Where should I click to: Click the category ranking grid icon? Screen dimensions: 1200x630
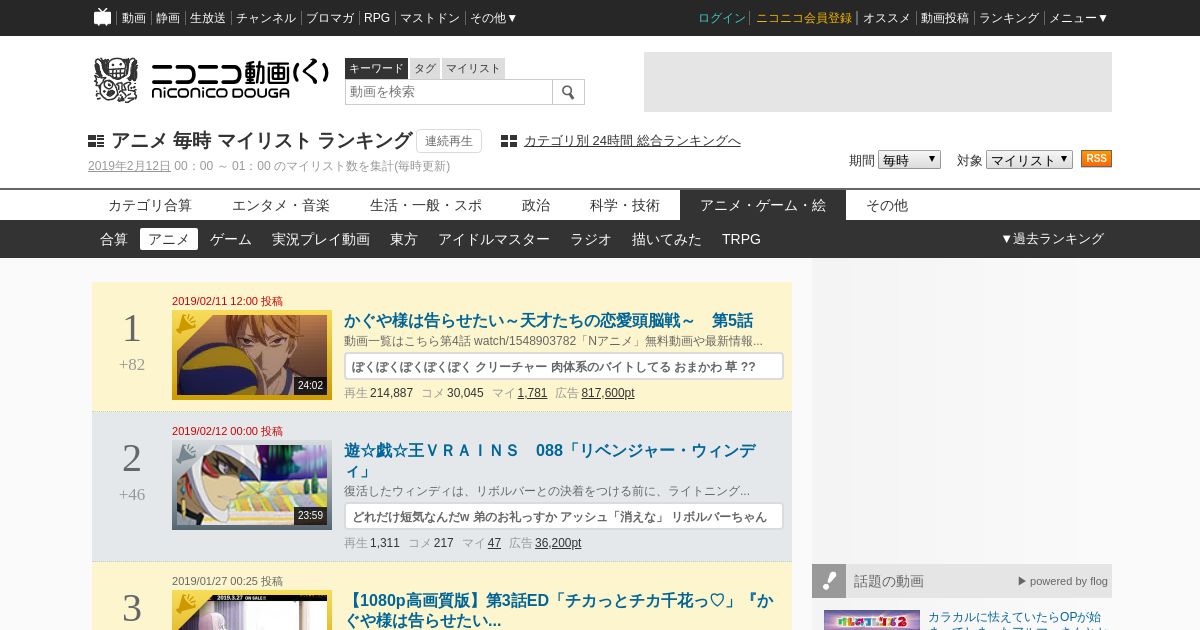point(509,141)
